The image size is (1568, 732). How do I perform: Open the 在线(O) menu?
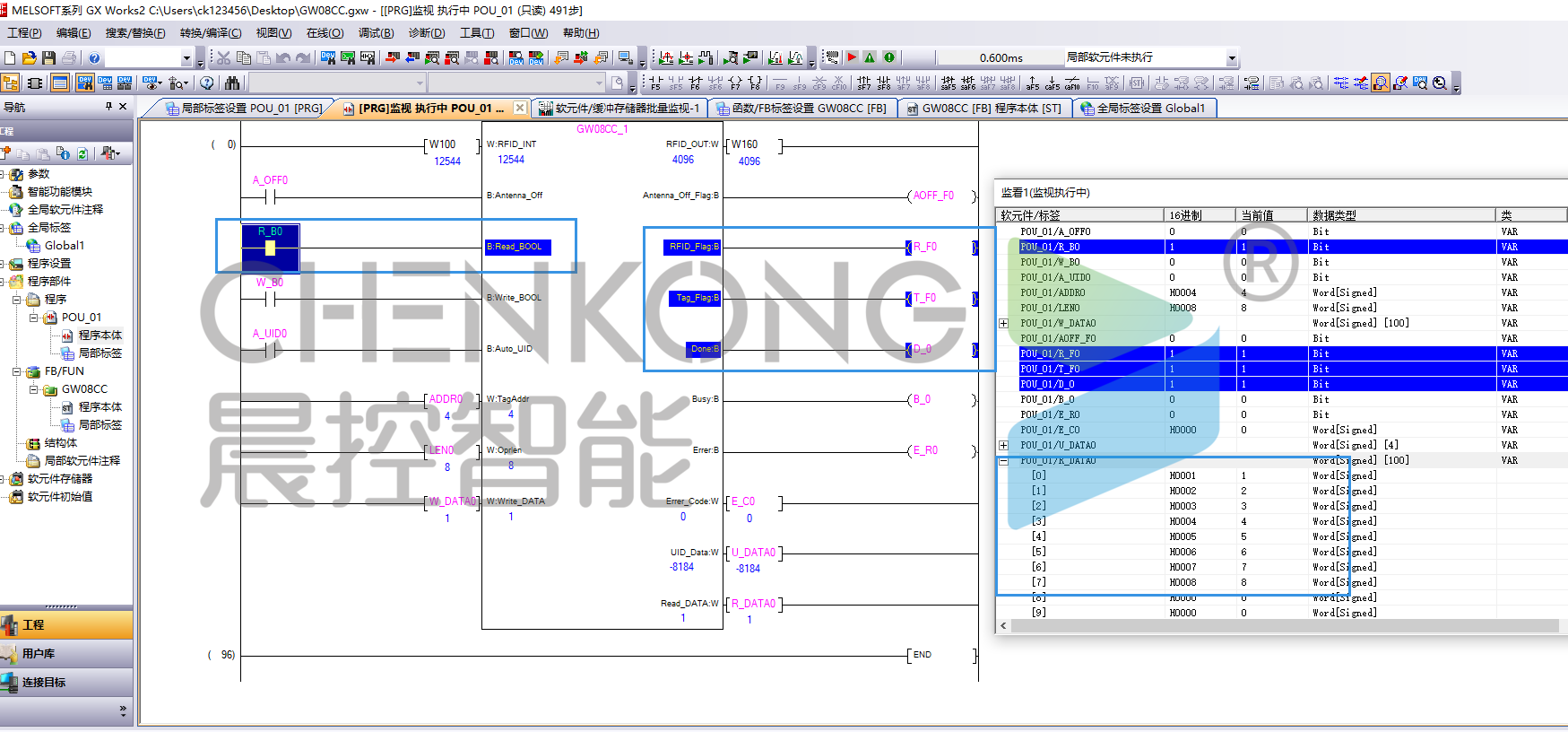tap(325, 33)
